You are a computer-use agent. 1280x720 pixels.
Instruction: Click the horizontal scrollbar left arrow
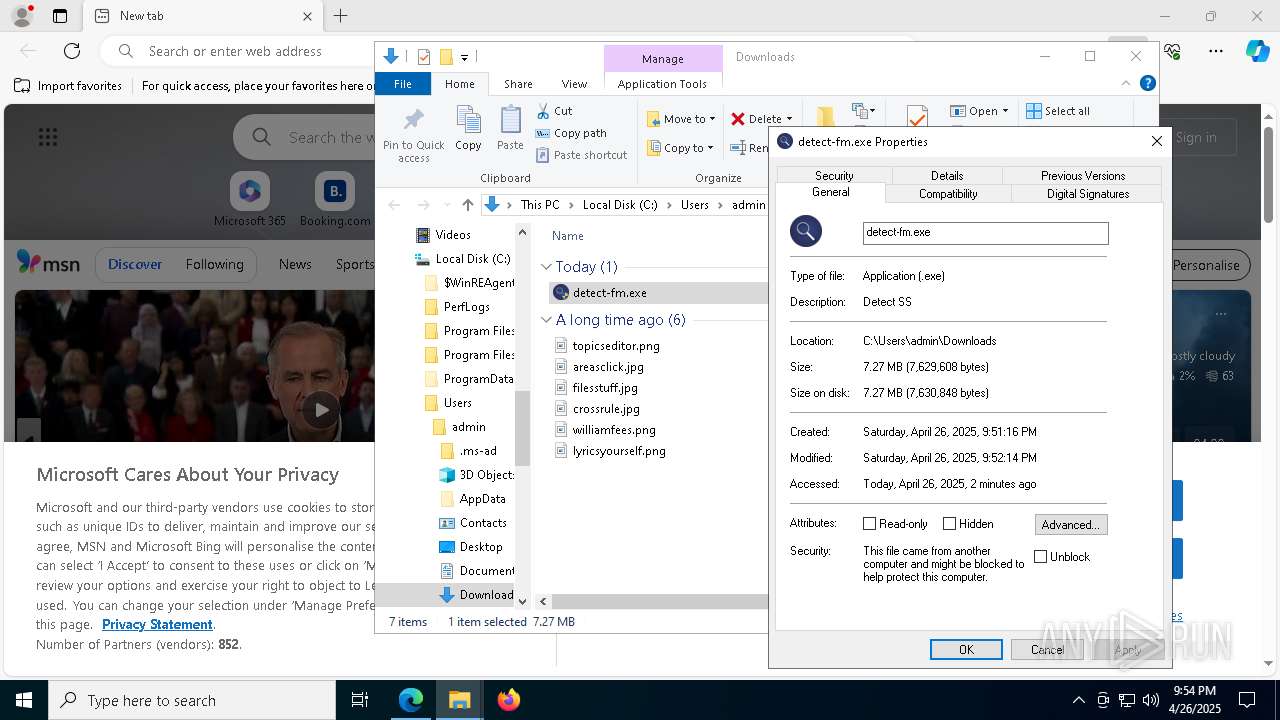pos(543,602)
